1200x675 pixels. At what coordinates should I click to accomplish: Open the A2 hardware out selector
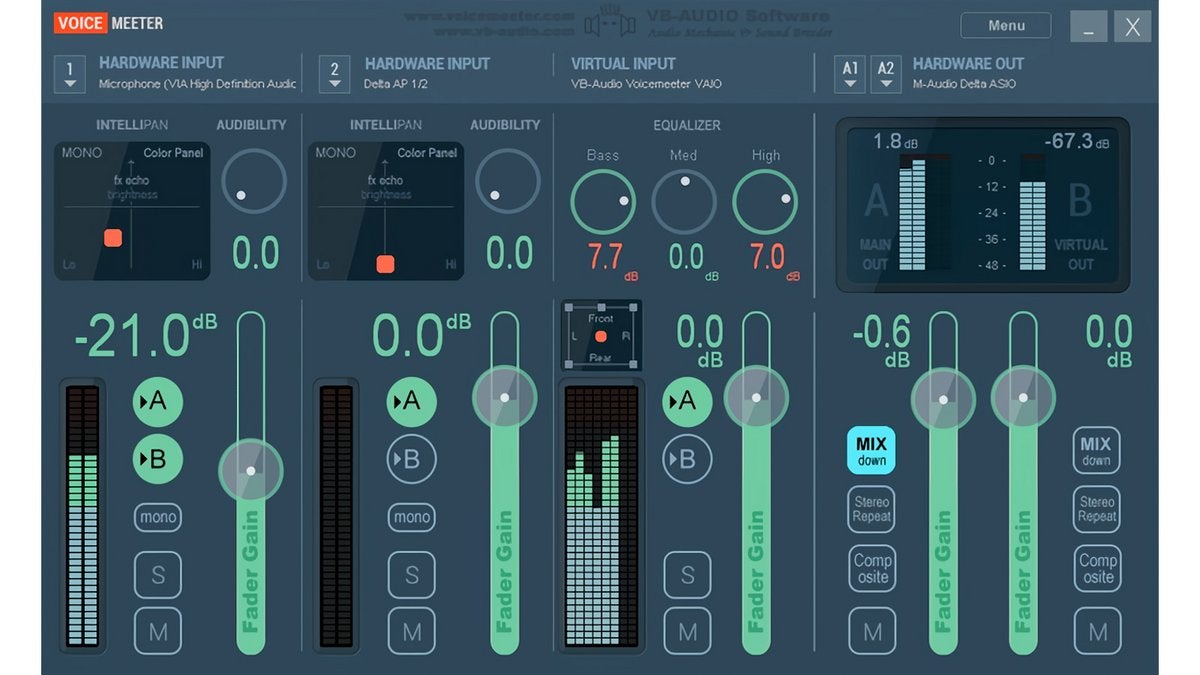pyautogui.click(x=886, y=74)
